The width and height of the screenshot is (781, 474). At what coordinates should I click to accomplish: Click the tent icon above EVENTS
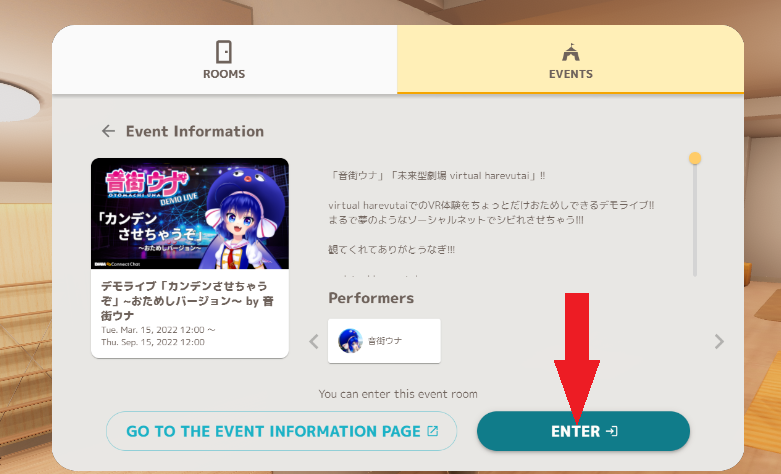tap(571, 52)
